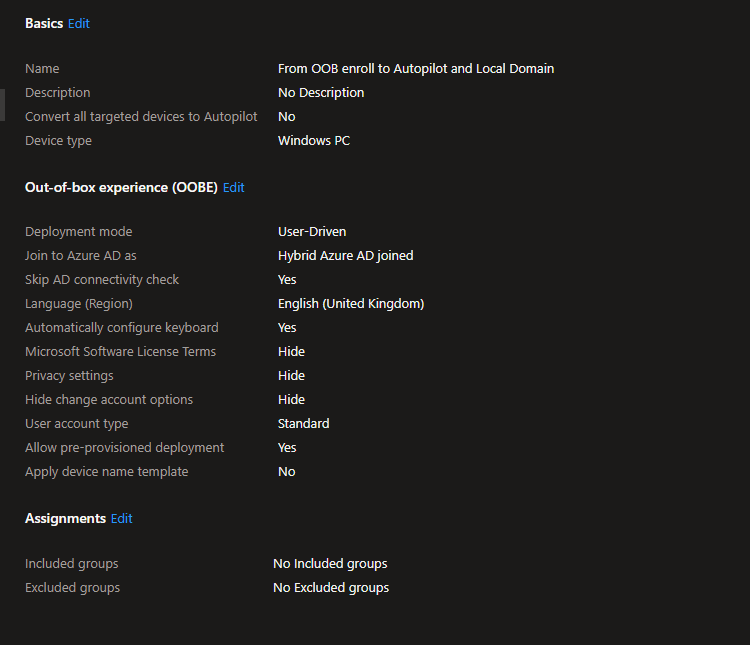Click the No Included groups text
The height and width of the screenshot is (645, 750).
(330, 564)
